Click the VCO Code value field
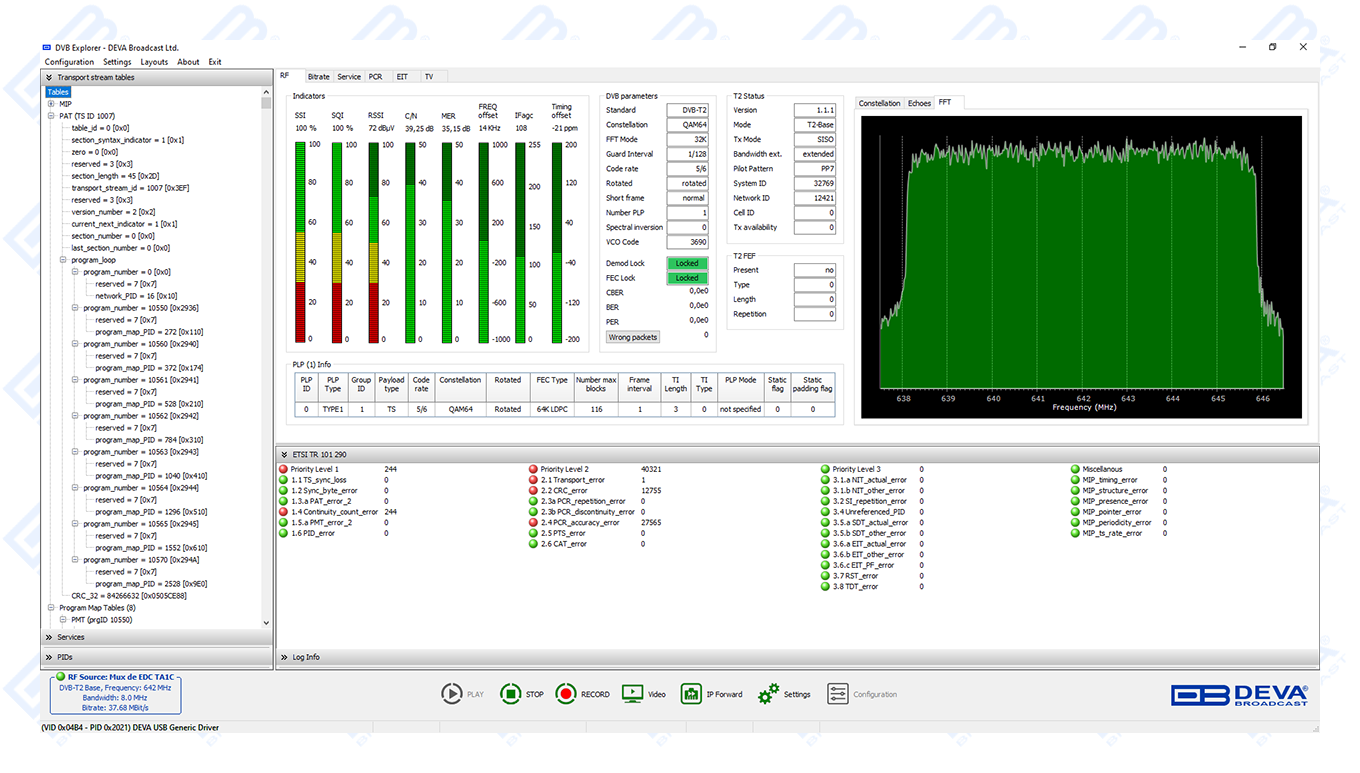Image resolution: width=1360 pixels, height=773 pixels. tap(687, 242)
